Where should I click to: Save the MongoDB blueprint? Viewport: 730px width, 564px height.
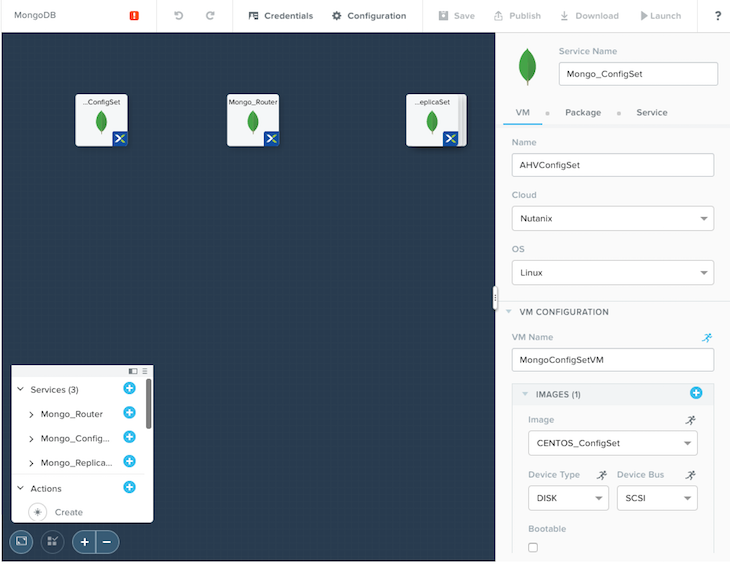pyautogui.click(x=456, y=16)
